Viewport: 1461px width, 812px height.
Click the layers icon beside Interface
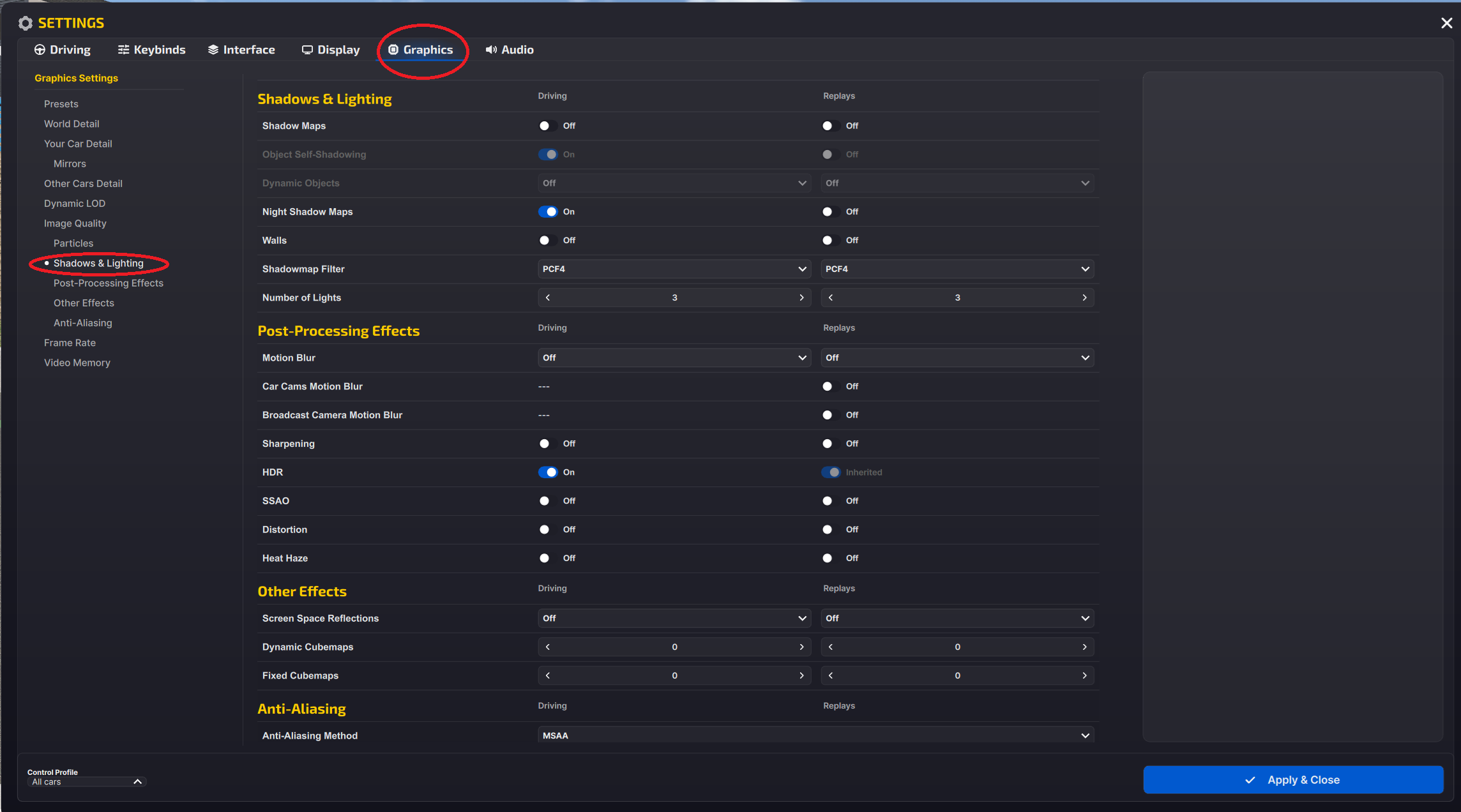[x=213, y=50]
